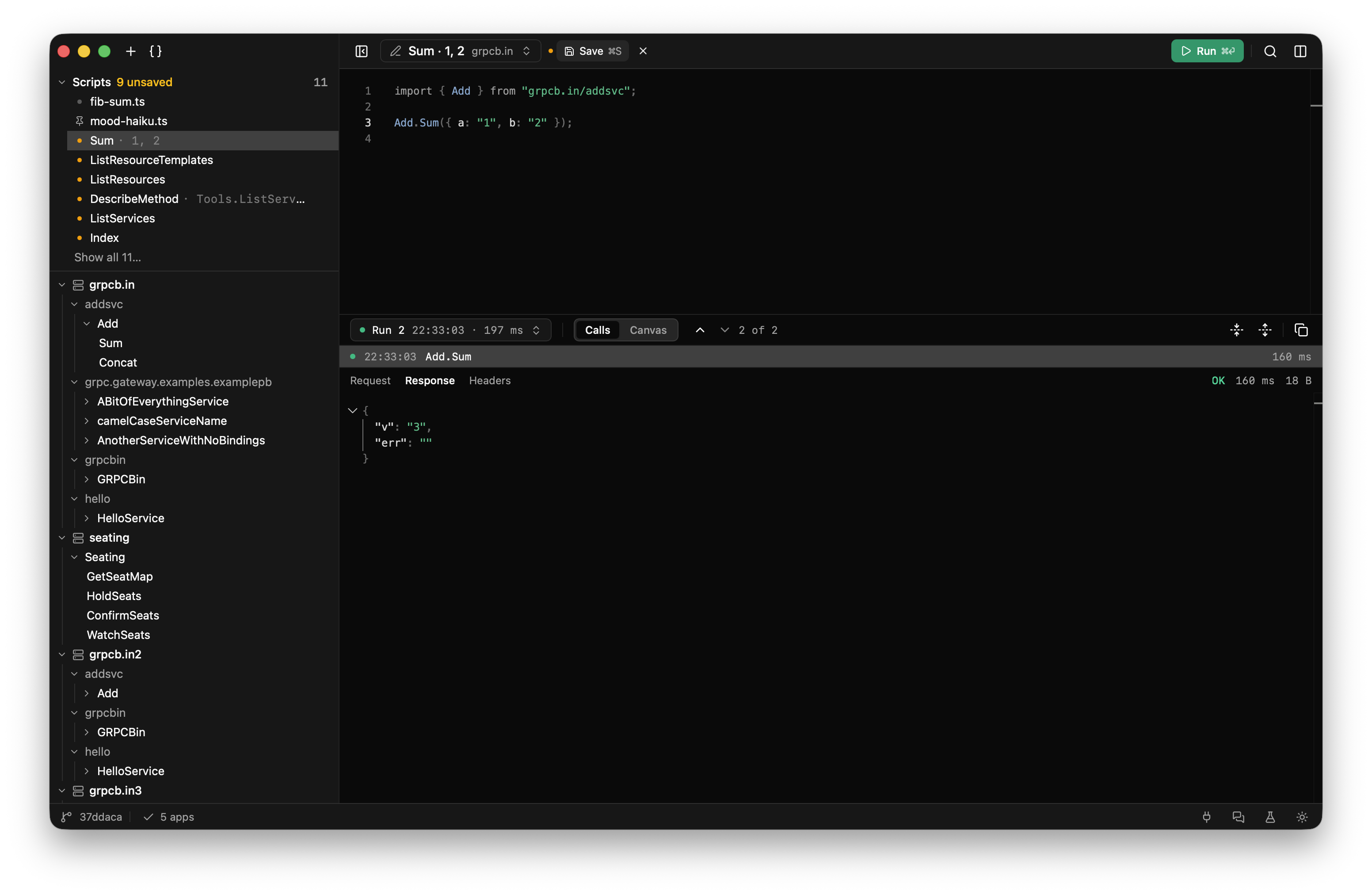Open the curly braces snippet icon
This screenshot has width=1372, height=895.
coord(156,51)
